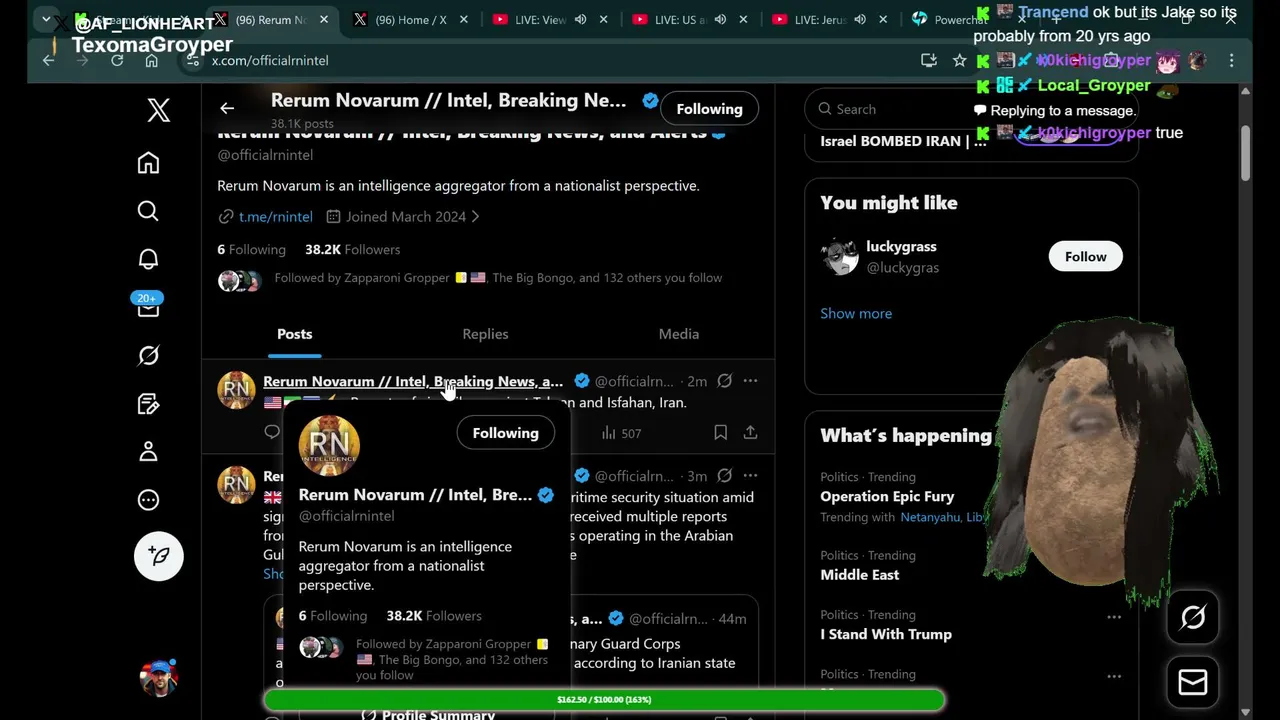Viewport: 1280px width, 720px height.
Task: Open t.me/rnintel link
Action: coord(275,216)
